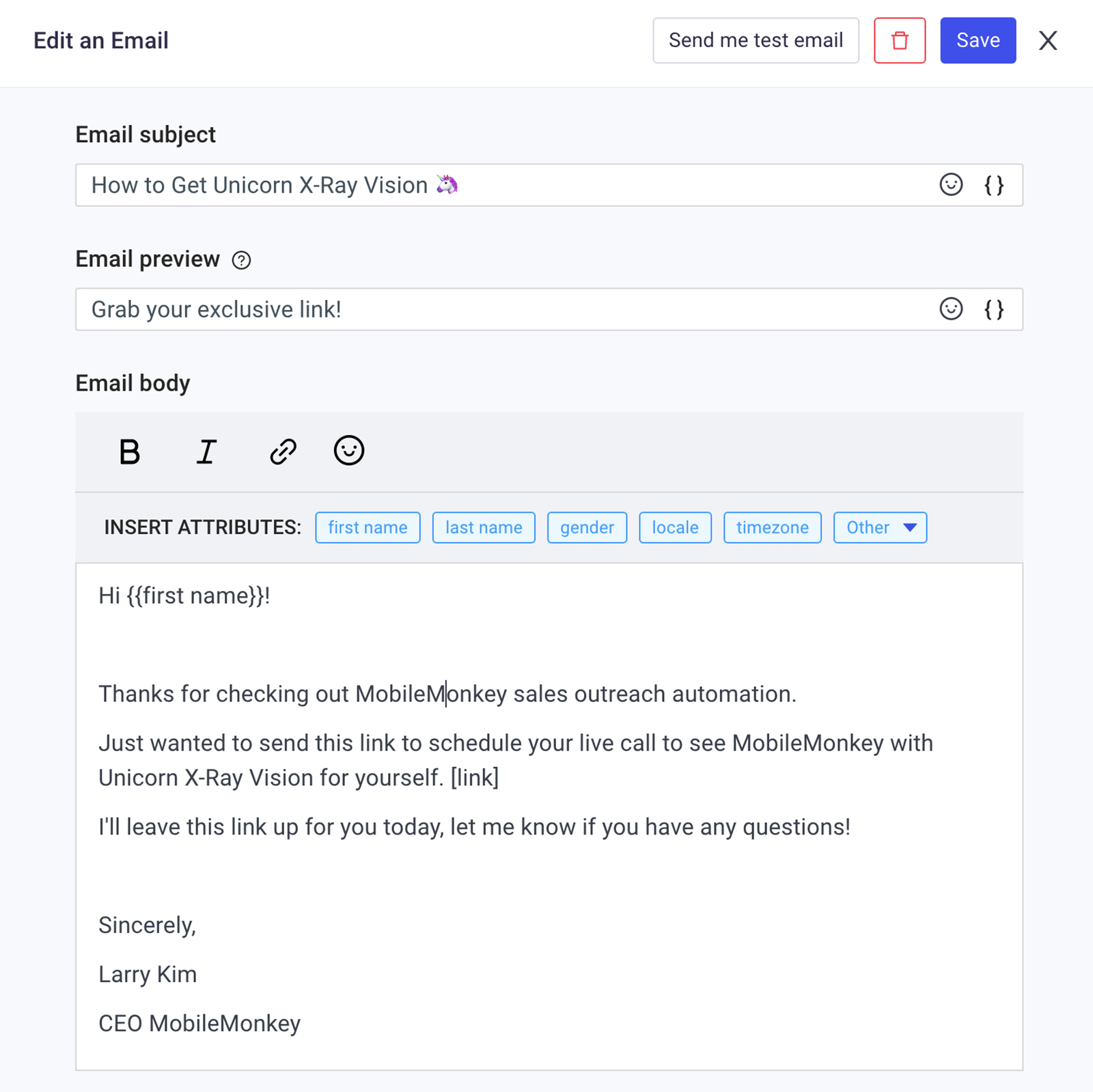The width and height of the screenshot is (1093, 1092).
Task: Save the email
Action: click(978, 41)
